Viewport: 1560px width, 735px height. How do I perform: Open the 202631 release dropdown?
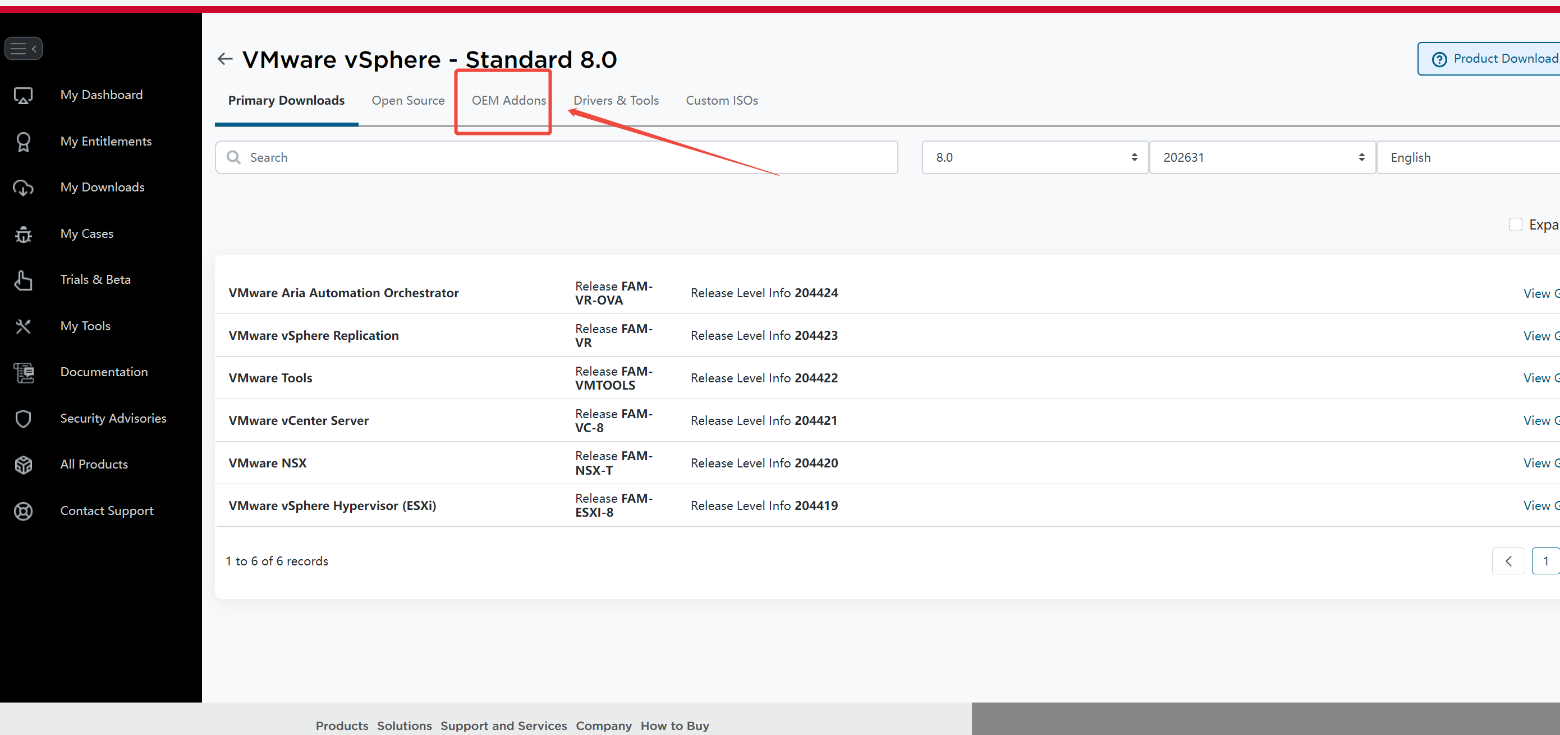coord(1263,158)
